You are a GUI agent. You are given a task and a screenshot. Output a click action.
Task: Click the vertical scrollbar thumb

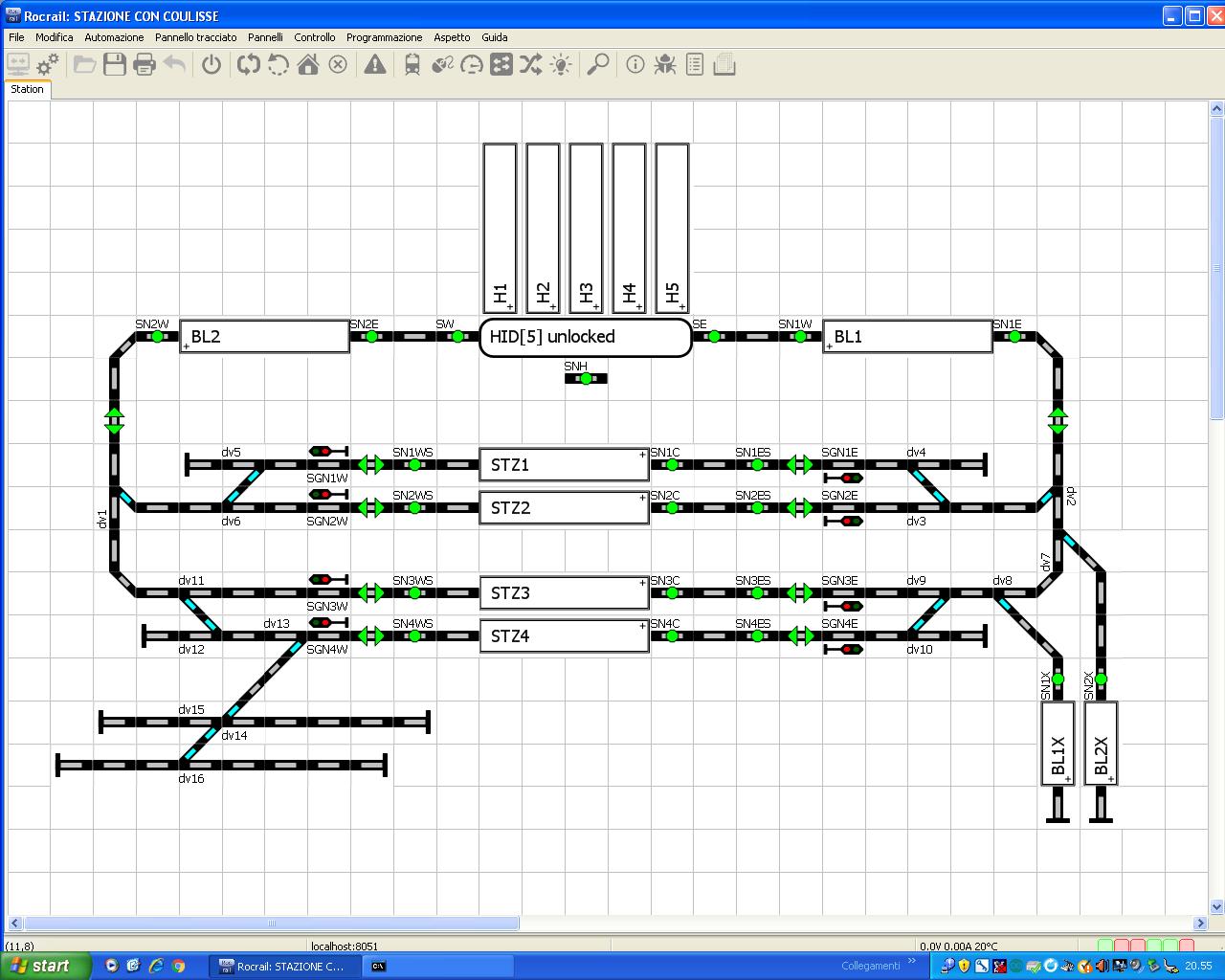pos(1217,268)
